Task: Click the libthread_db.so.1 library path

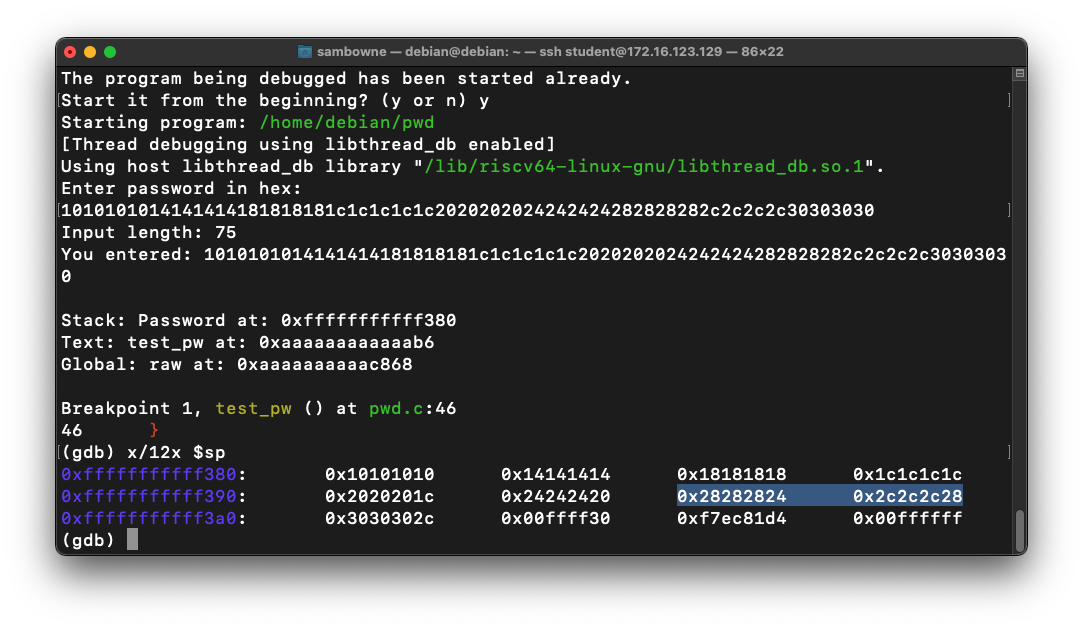Action: click(x=644, y=167)
